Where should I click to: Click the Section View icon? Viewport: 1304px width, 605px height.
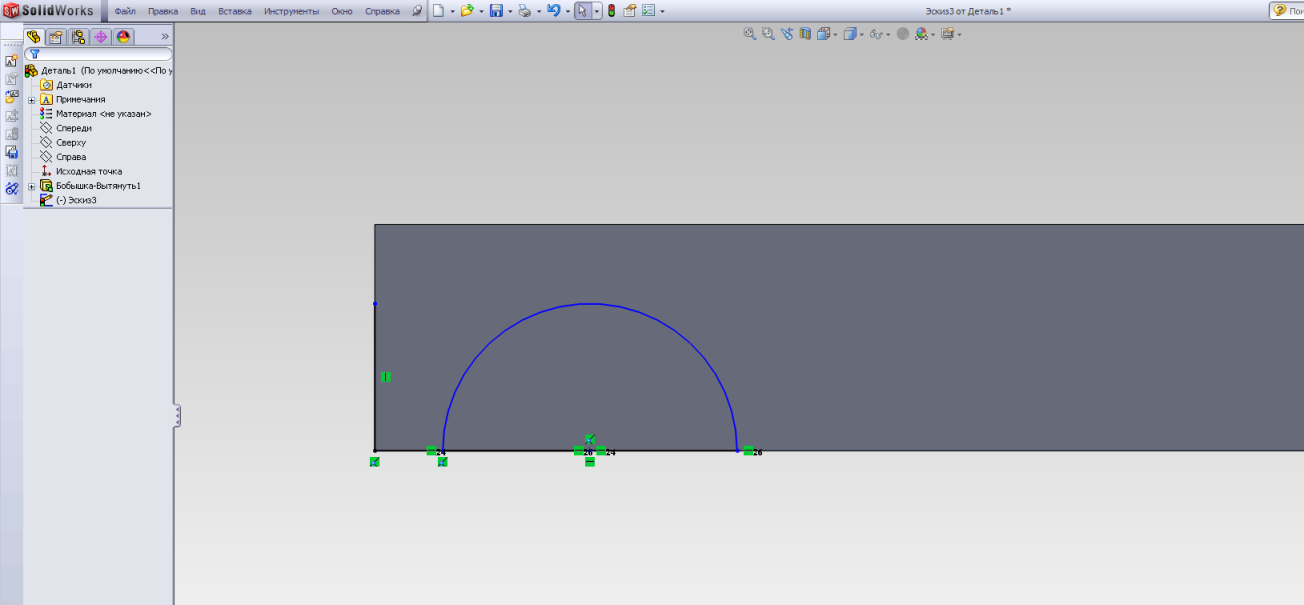[805, 34]
